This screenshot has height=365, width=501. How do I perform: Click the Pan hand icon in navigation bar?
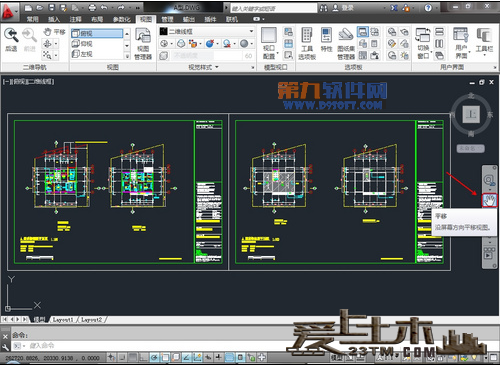point(489,200)
